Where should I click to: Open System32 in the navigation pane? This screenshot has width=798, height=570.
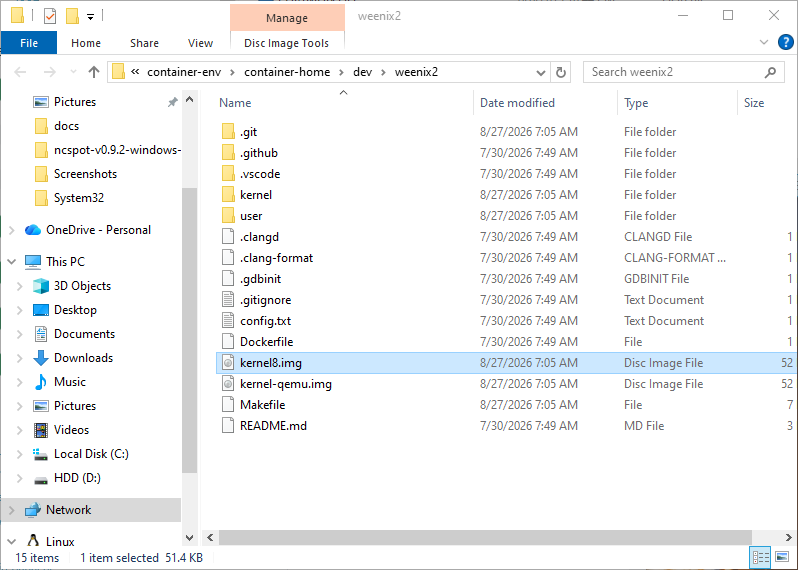pos(79,197)
